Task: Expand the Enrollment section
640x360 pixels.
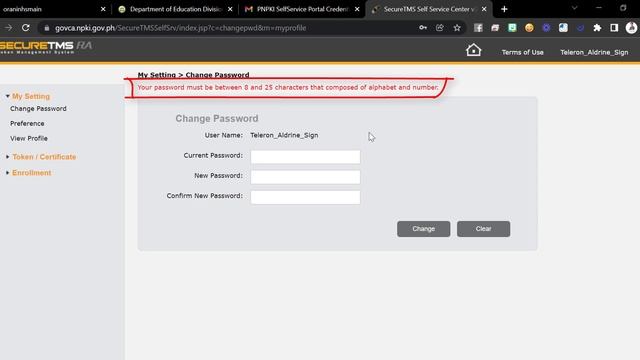Action: (x=31, y=173)
